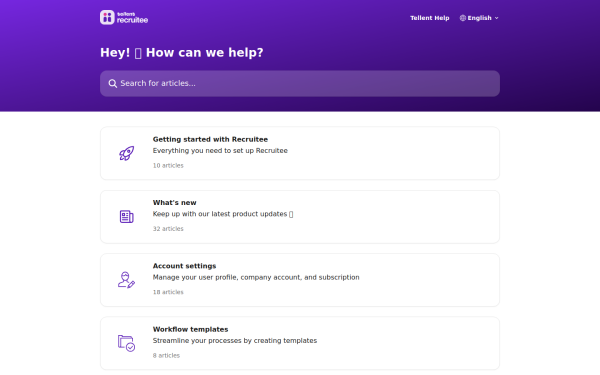Select the 18 articles count text

[x=168, y=292]
